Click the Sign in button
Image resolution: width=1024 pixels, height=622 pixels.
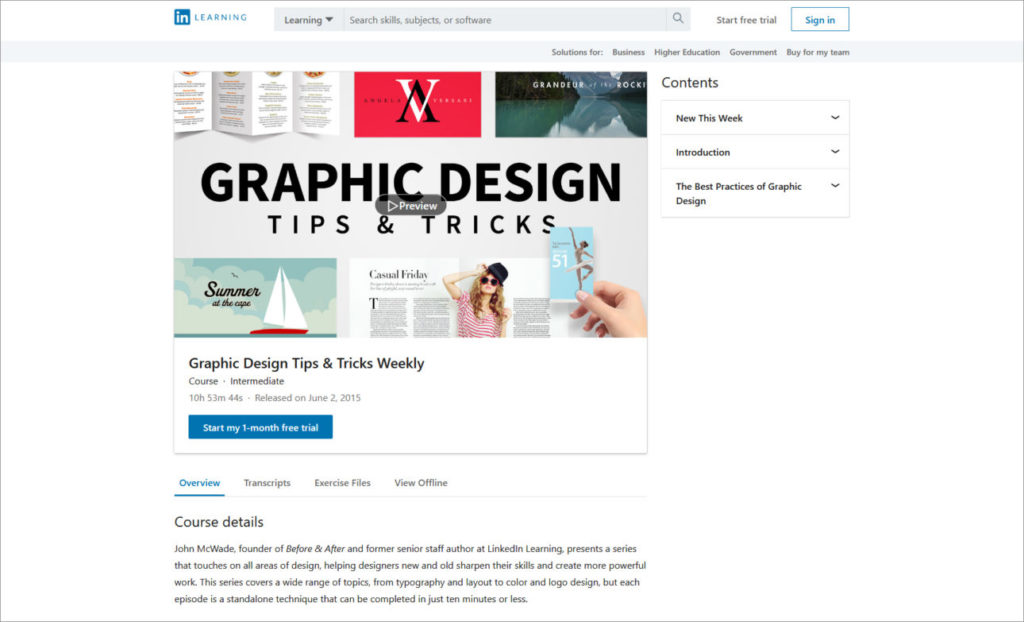point(820,20)
